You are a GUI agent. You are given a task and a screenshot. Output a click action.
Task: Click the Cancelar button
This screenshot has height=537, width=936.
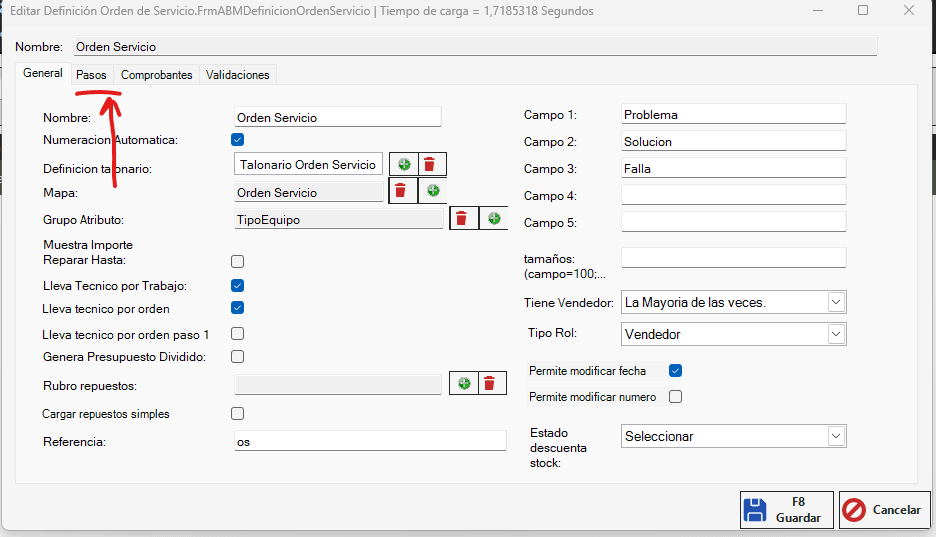pos(884,510)
